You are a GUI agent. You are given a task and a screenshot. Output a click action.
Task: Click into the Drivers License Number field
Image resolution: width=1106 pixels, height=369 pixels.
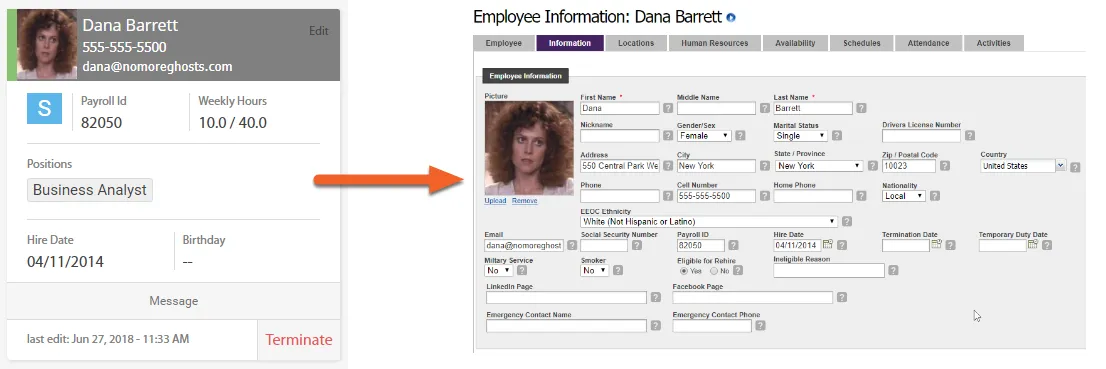tap(921, 135)
